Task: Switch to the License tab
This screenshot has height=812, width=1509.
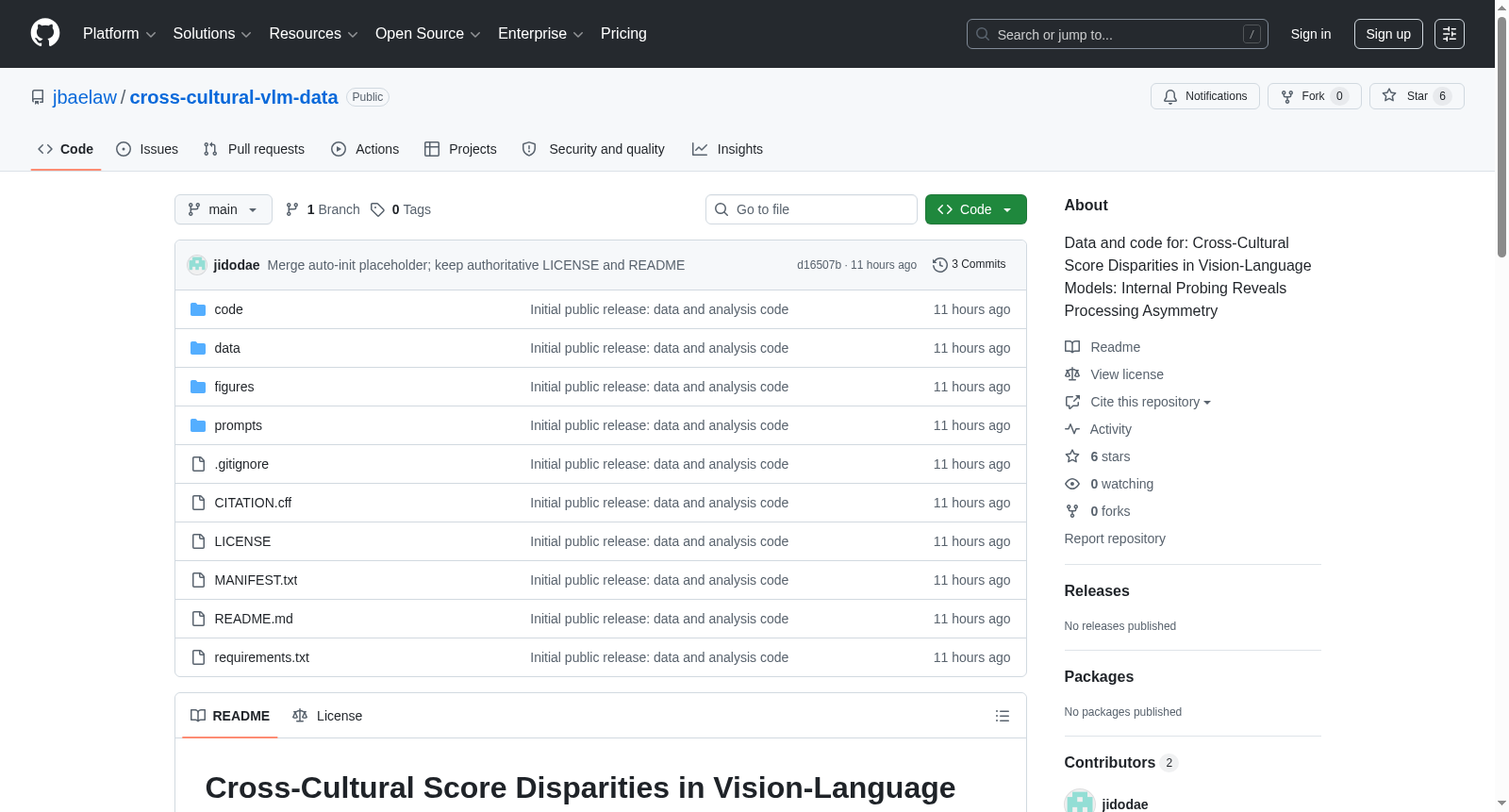Action: click(327, 716)
